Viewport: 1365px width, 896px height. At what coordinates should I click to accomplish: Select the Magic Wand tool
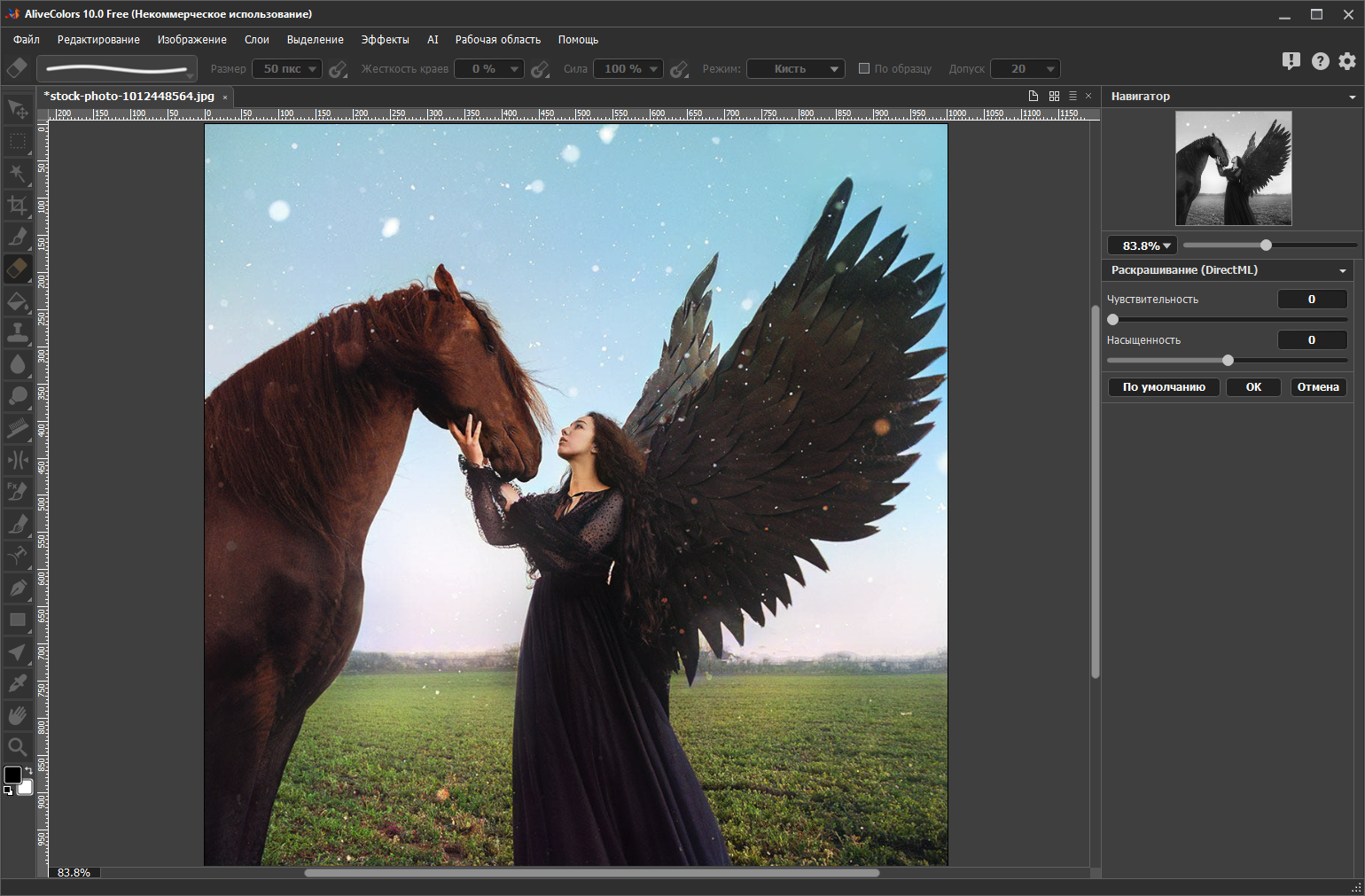17,173
